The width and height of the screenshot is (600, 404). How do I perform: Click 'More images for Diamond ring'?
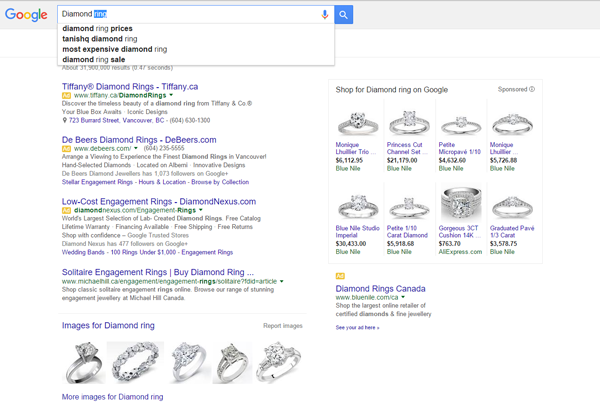coord(112,397)
